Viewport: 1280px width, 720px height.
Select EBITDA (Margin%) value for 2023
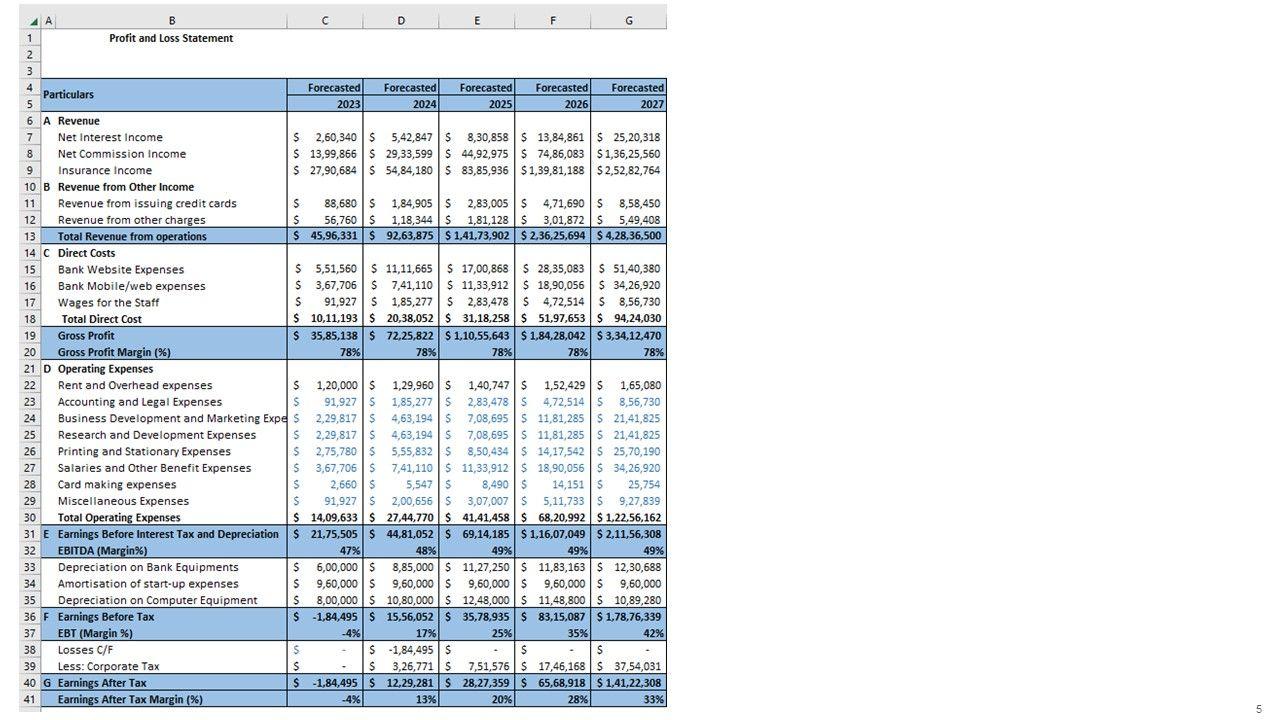tap(325, 551)
